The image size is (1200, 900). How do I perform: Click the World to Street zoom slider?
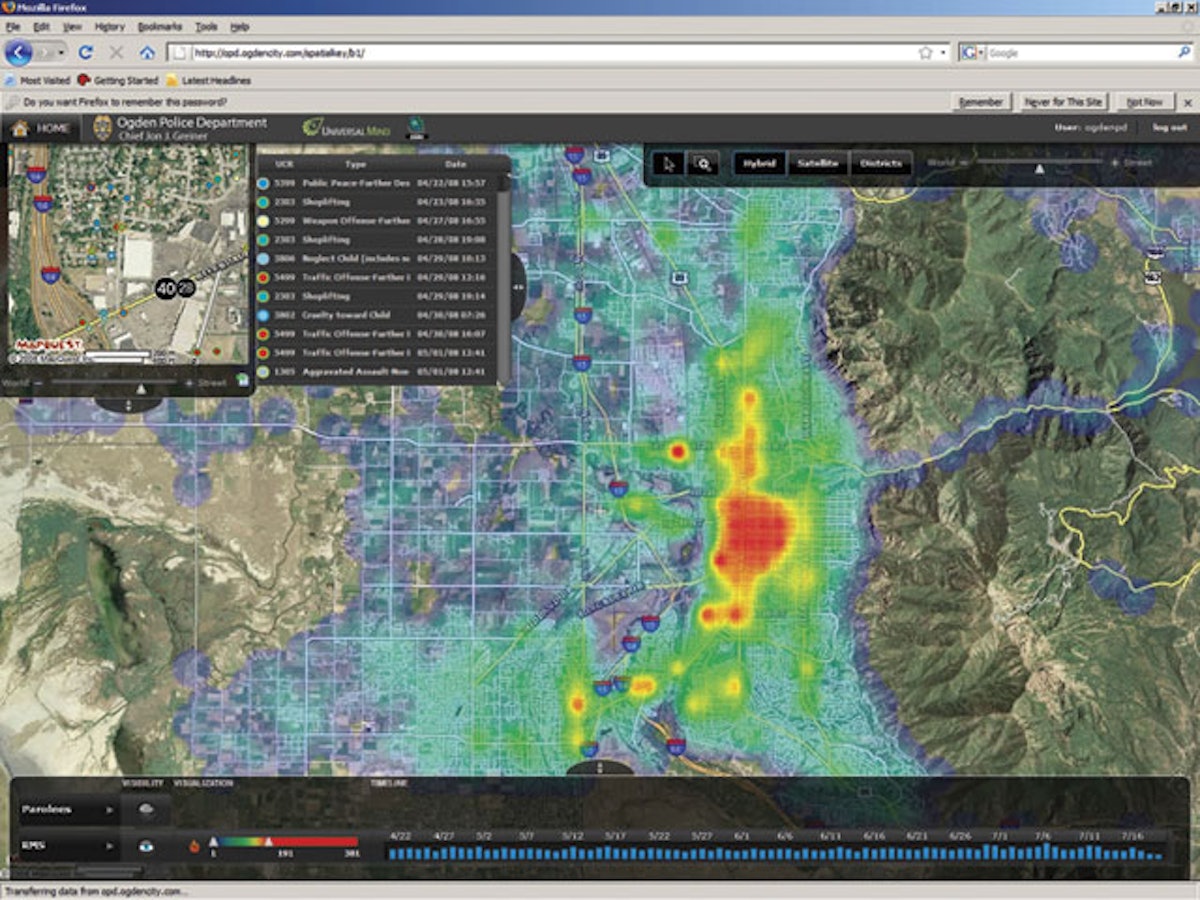pyautogui.click(x=1040, y=163)
